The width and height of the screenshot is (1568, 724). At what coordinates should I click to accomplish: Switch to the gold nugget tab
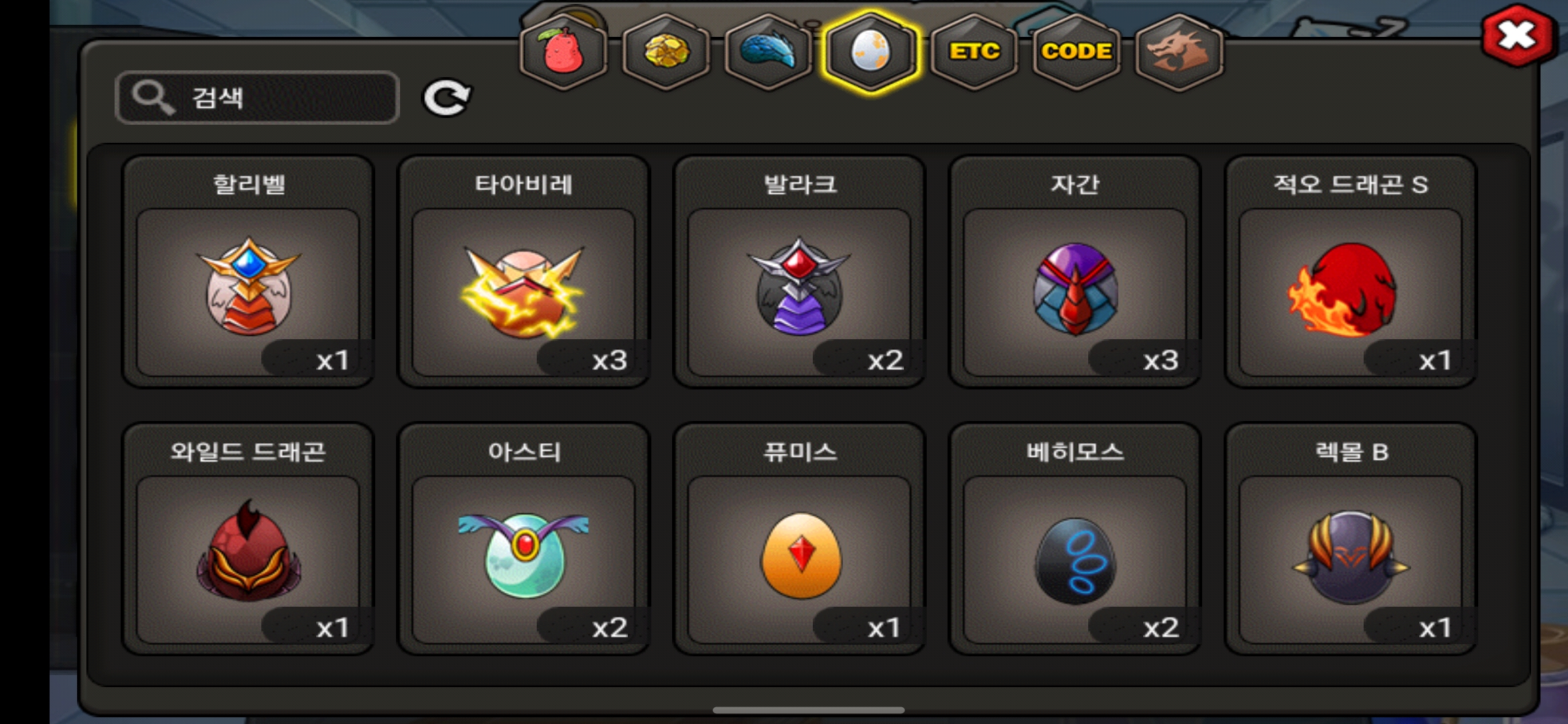click(x=666, y=51)
